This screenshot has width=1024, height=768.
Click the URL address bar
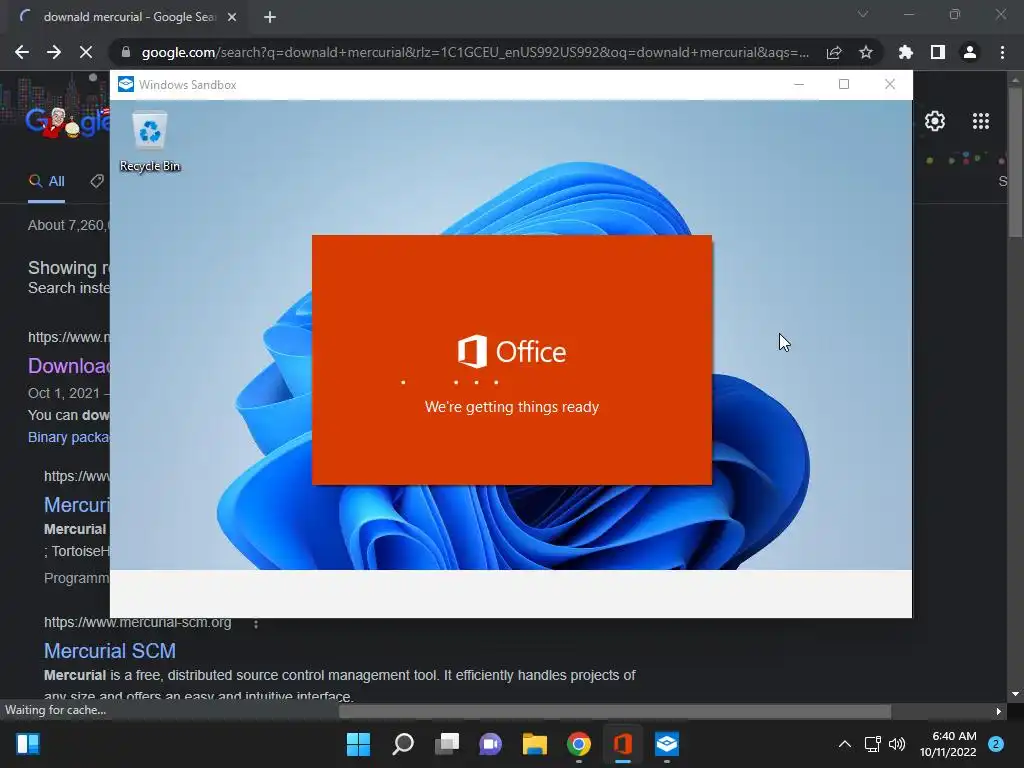coord(475,52)
